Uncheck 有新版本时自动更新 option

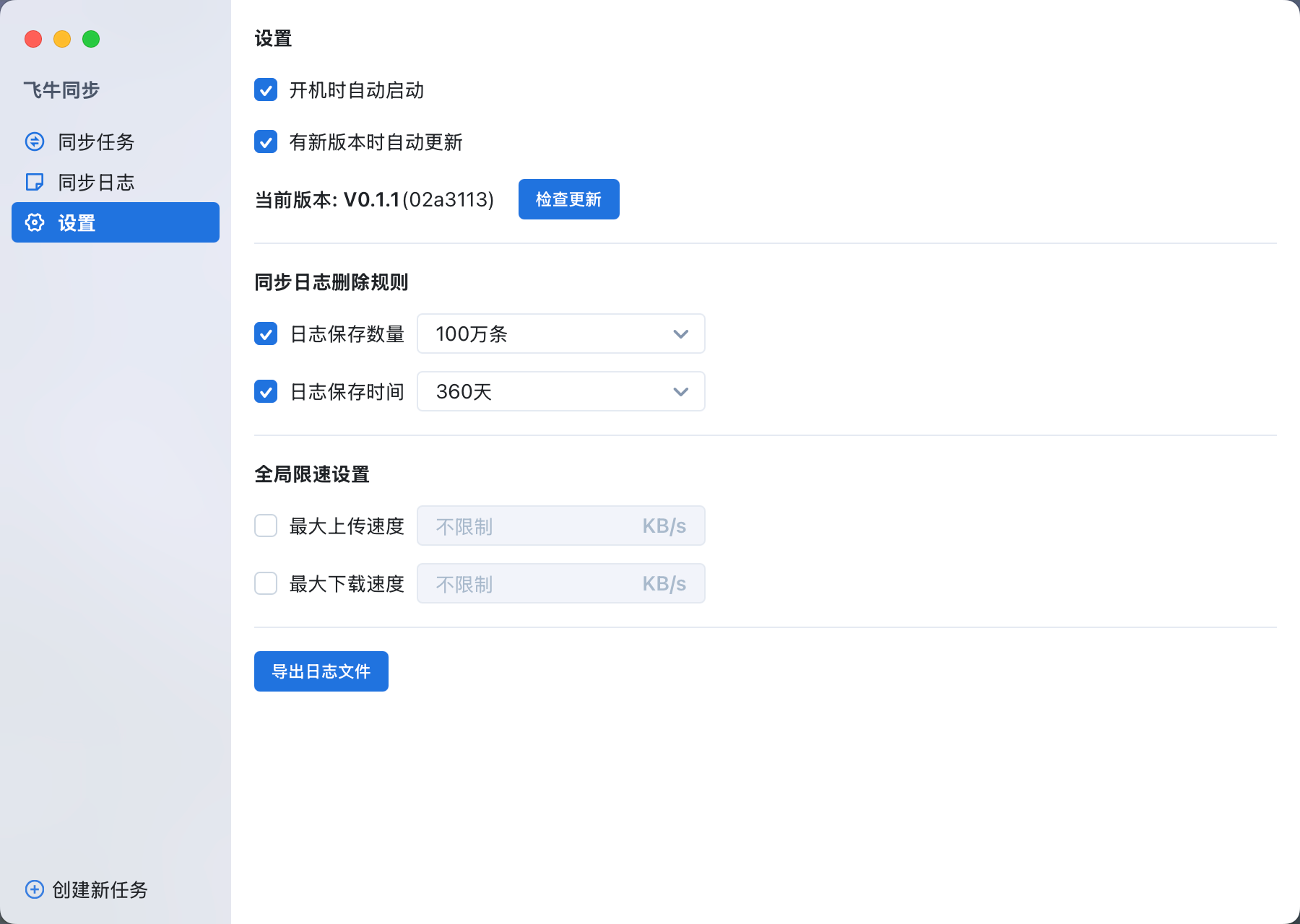[x=266, y=142]
